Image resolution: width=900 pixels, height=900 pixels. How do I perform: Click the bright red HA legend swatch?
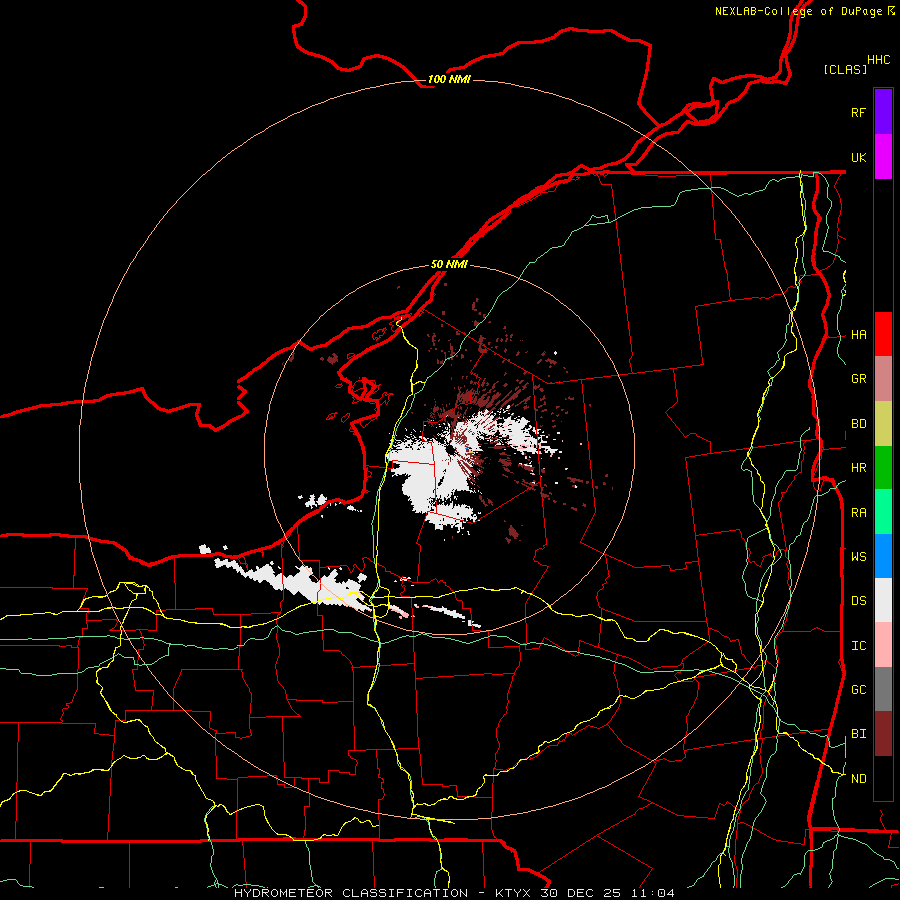click(x=883, y=334)
